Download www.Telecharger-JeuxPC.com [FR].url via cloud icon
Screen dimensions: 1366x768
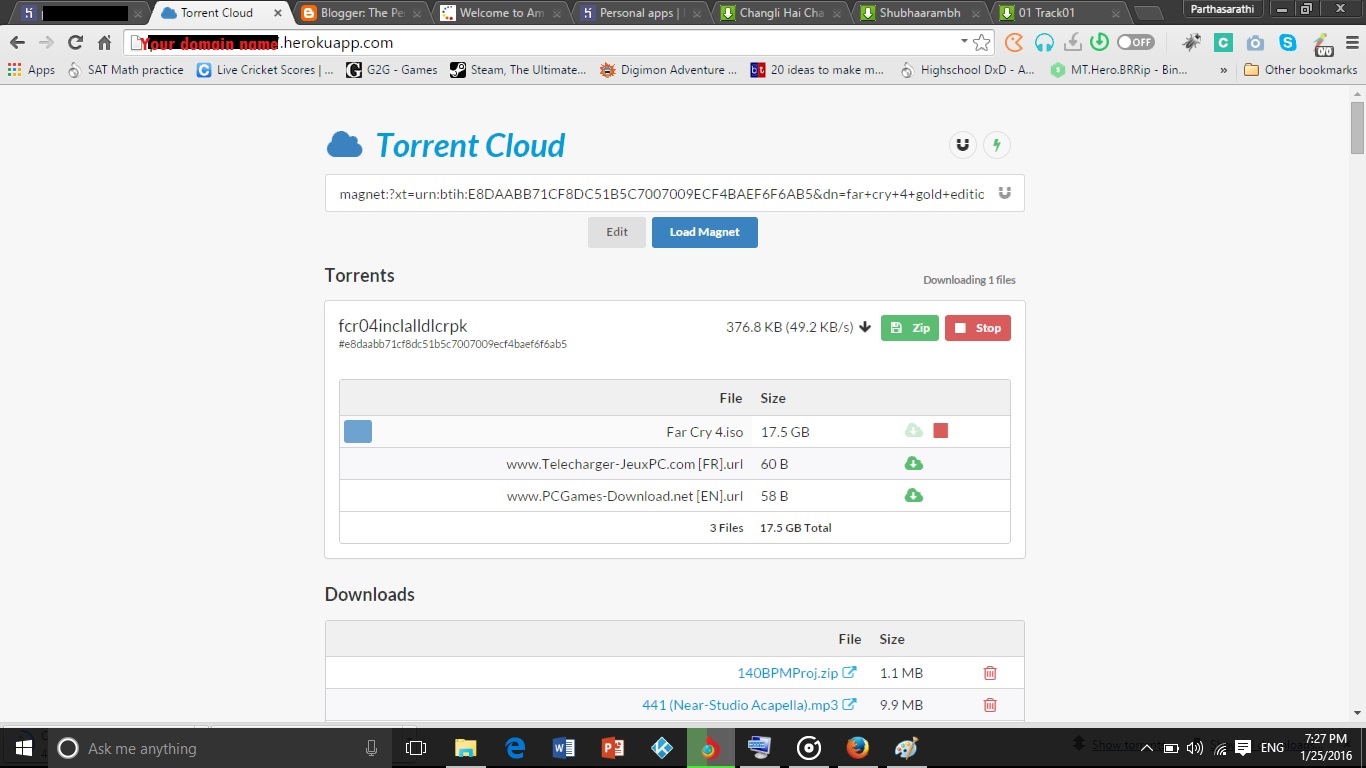point(914,463)
